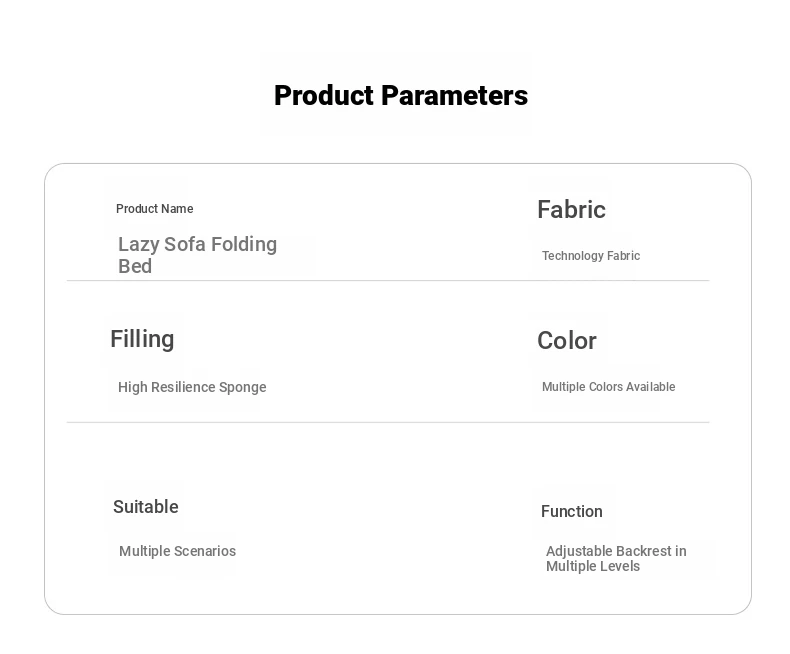Select the "Multiple Colors Available" text
Image resolution: width=790 pixels, height=654 pixels.
pyautogui.click(x=608, y=387)
